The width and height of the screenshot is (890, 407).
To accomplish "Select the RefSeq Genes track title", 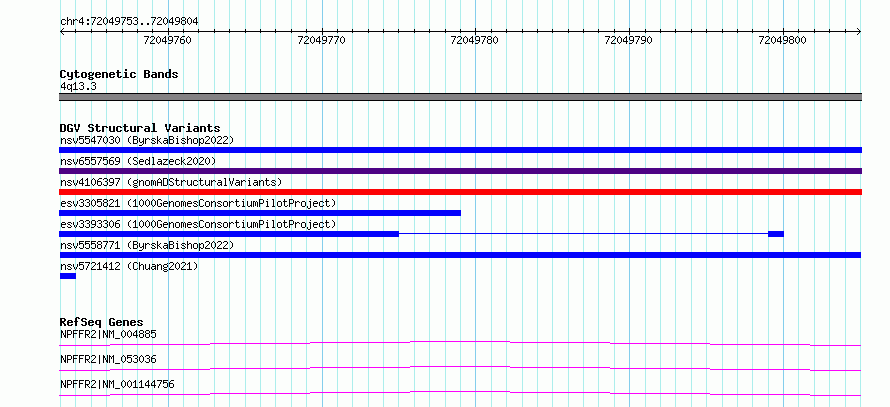I will point(101,322).
